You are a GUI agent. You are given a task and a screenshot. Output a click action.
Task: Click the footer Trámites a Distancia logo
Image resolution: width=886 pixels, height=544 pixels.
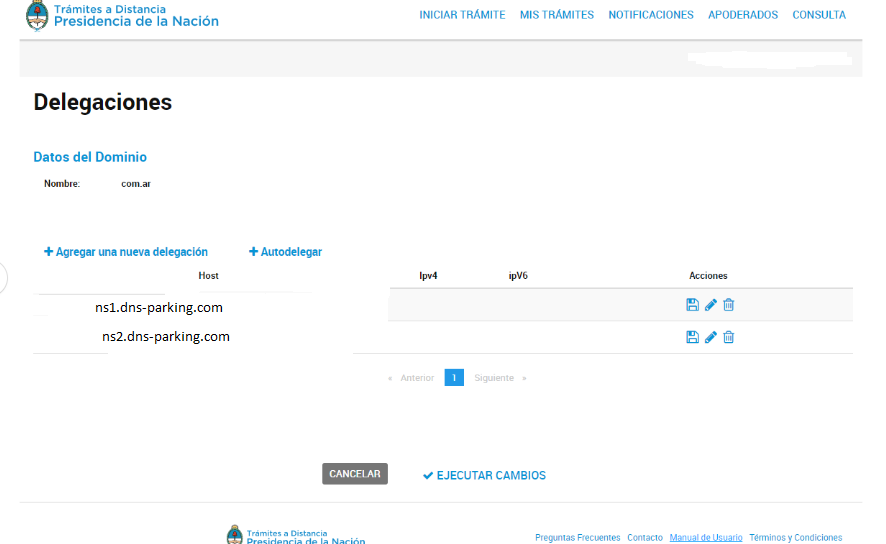pyautogui.click(x=296, y=535)
